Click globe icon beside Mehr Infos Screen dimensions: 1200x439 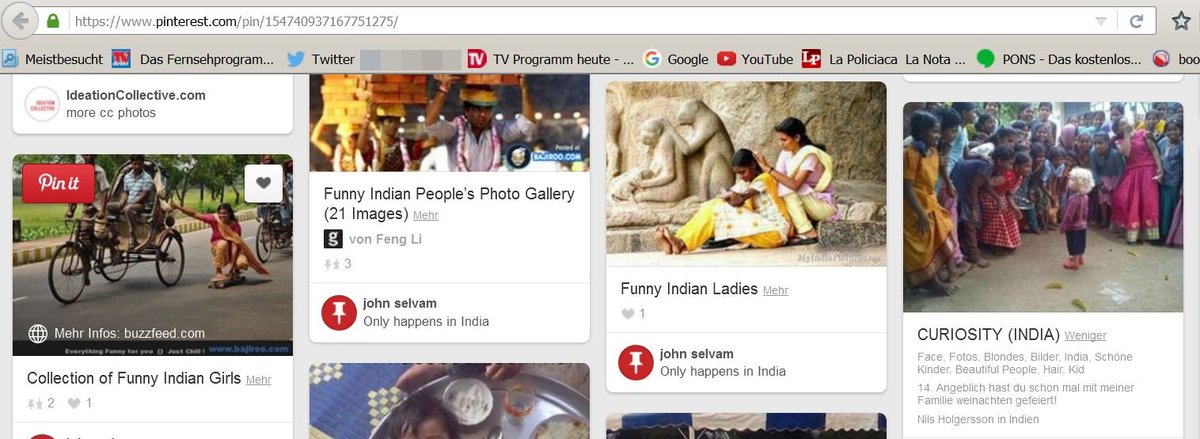[38, 334]
